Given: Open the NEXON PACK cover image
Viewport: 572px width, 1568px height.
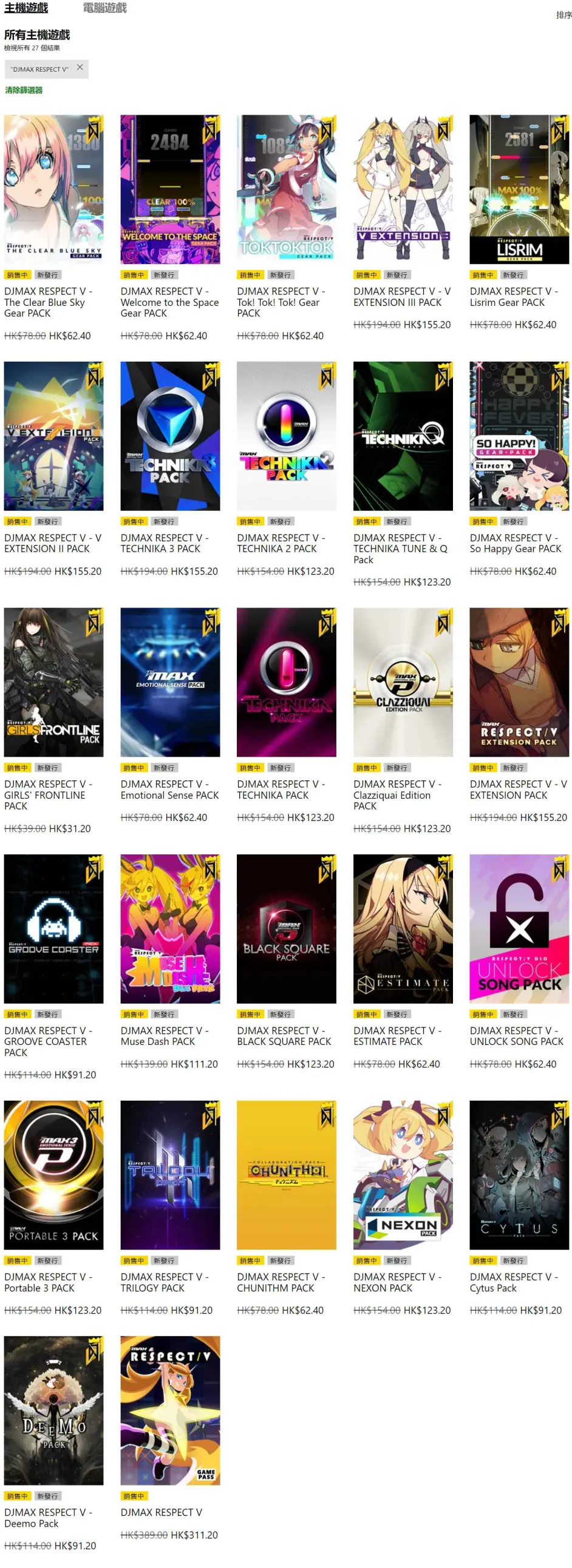Looking at the screenshot, I should pos(403,1175).
